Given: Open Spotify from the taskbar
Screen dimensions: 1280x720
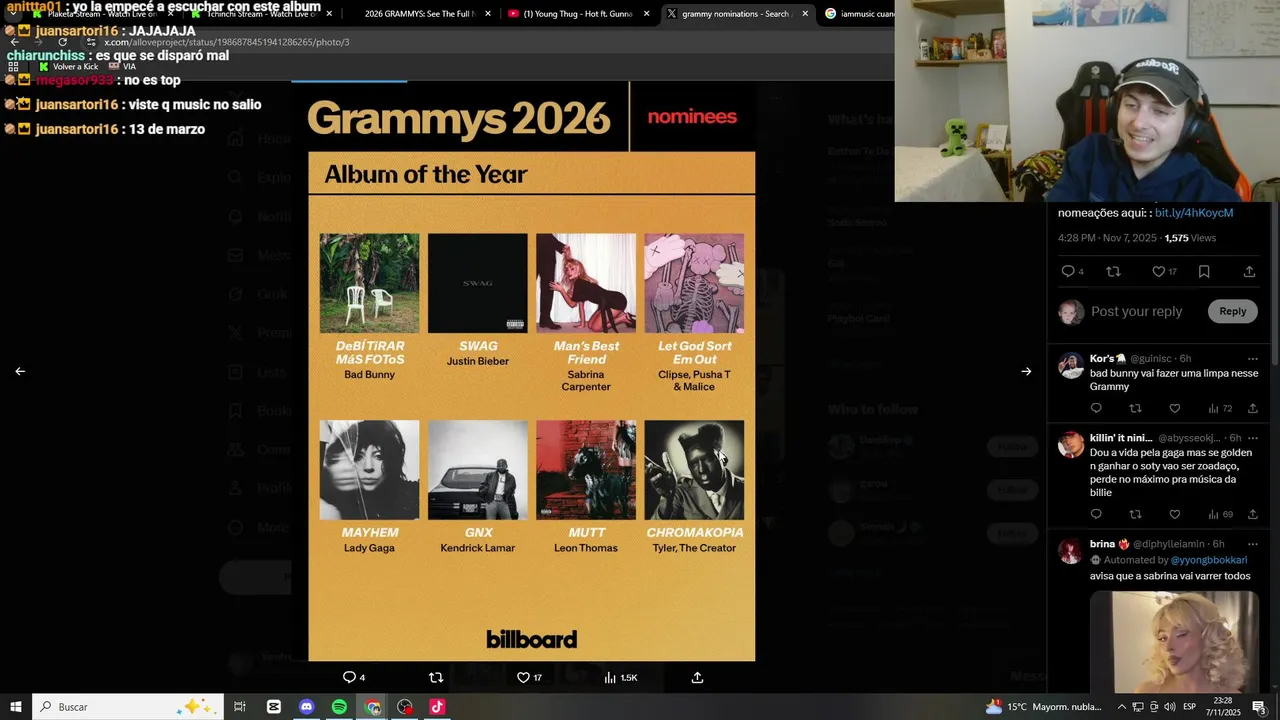Looking at the screenshot, I should [x=339, y=707].
